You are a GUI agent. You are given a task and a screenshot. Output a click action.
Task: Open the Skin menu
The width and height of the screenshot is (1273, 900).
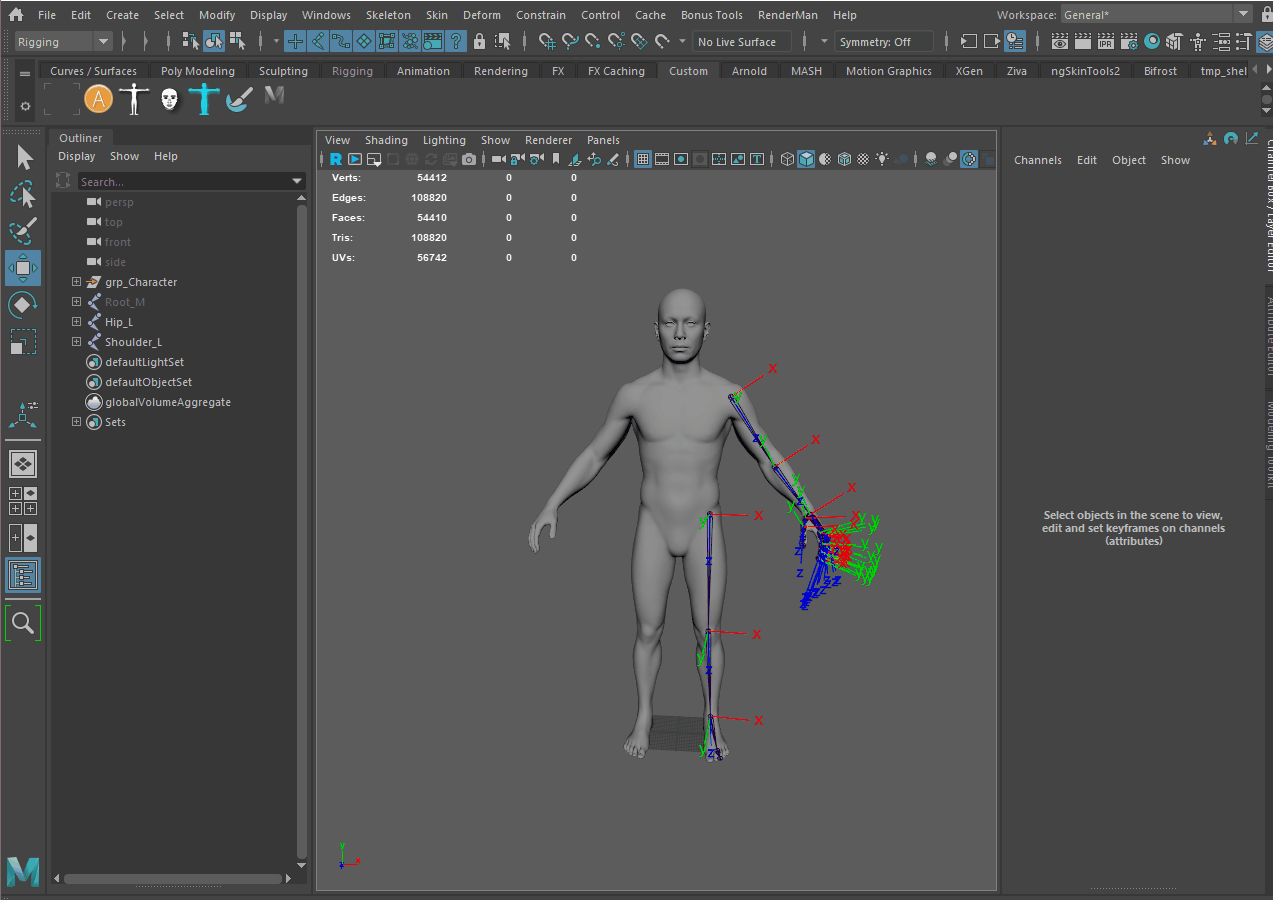click(437, 15)
